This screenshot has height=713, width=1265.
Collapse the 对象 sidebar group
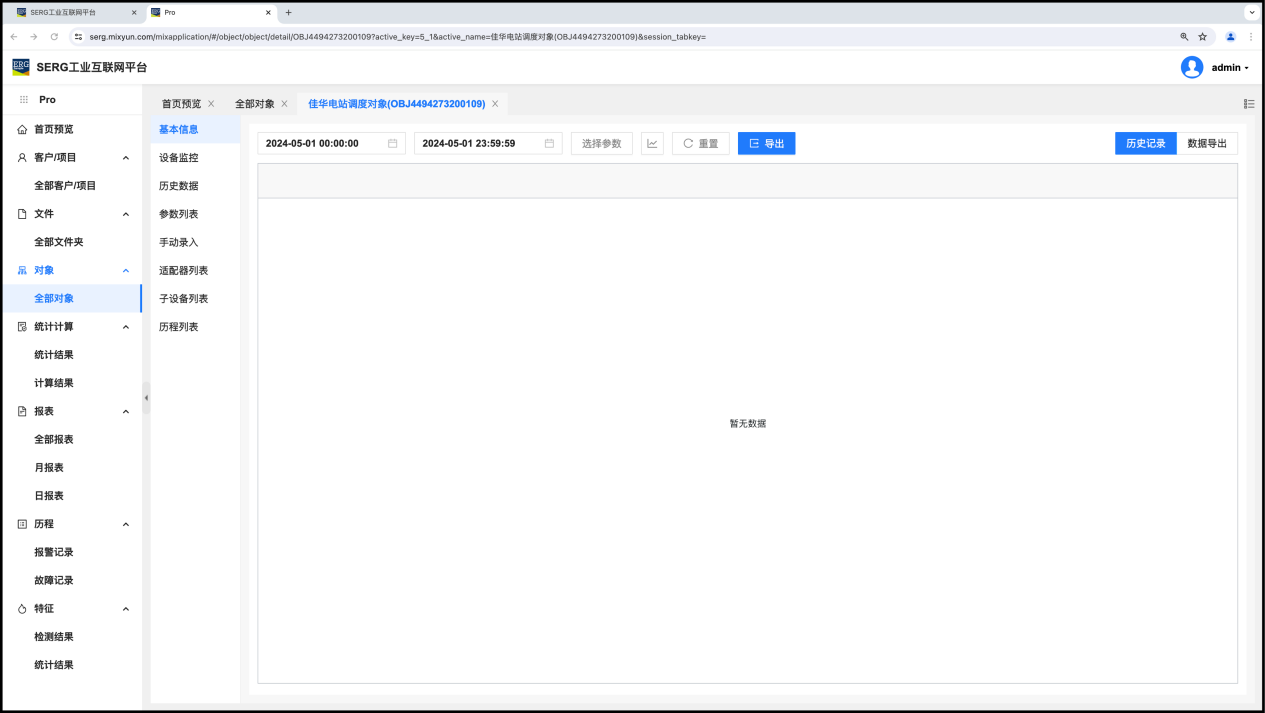(x=126, y=270)
